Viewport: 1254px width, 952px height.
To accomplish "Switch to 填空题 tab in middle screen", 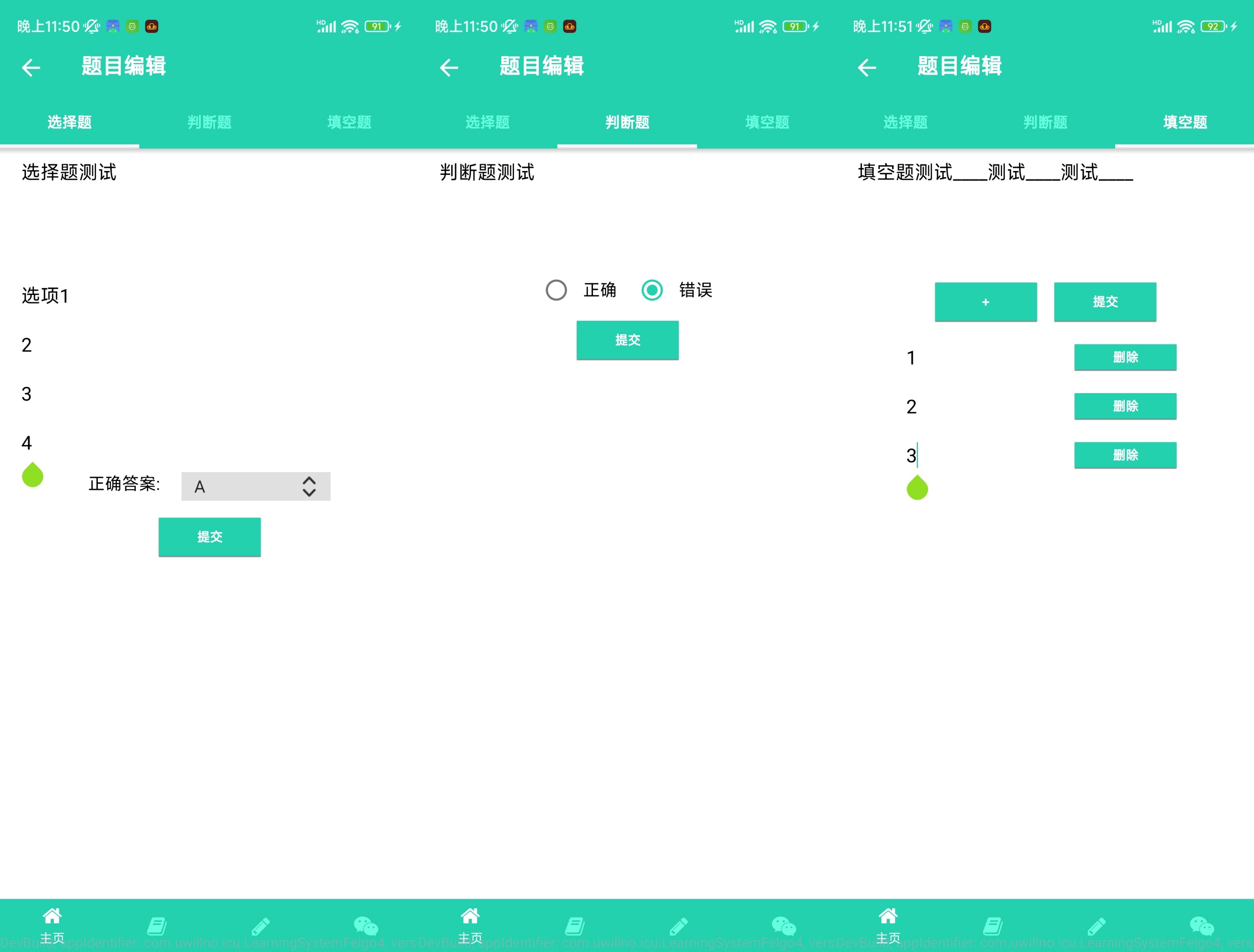I will pos(767,122).
